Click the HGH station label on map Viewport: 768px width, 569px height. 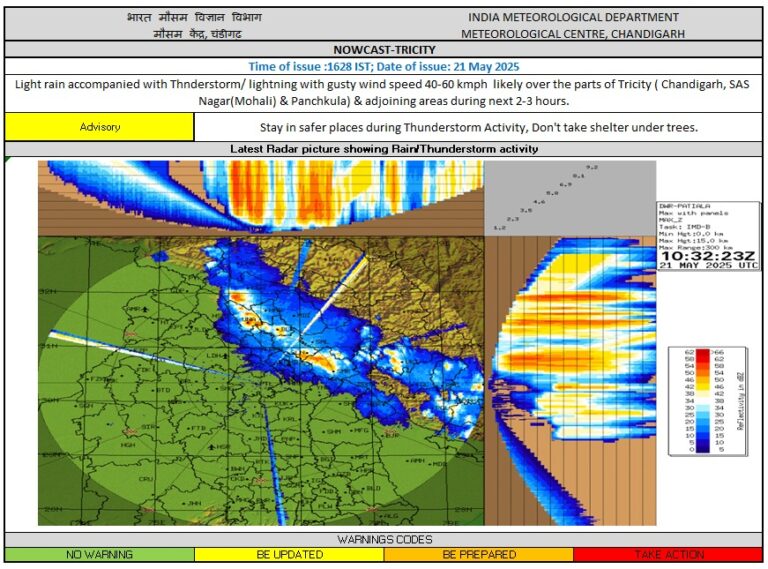tap(128, 445)
